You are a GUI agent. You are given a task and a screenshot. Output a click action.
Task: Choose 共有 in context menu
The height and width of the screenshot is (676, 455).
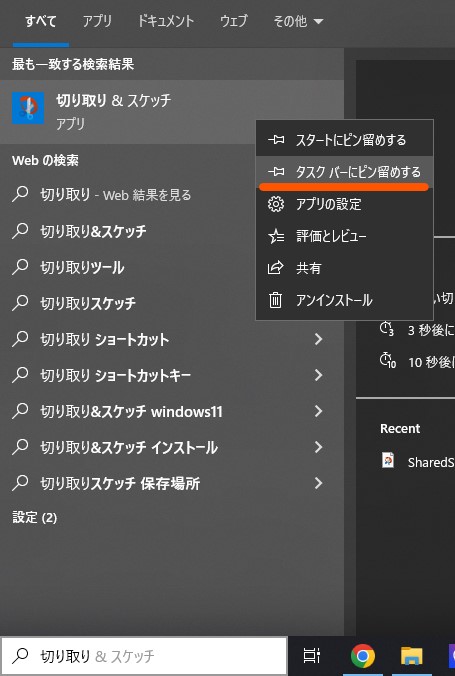tap(345, 268)
